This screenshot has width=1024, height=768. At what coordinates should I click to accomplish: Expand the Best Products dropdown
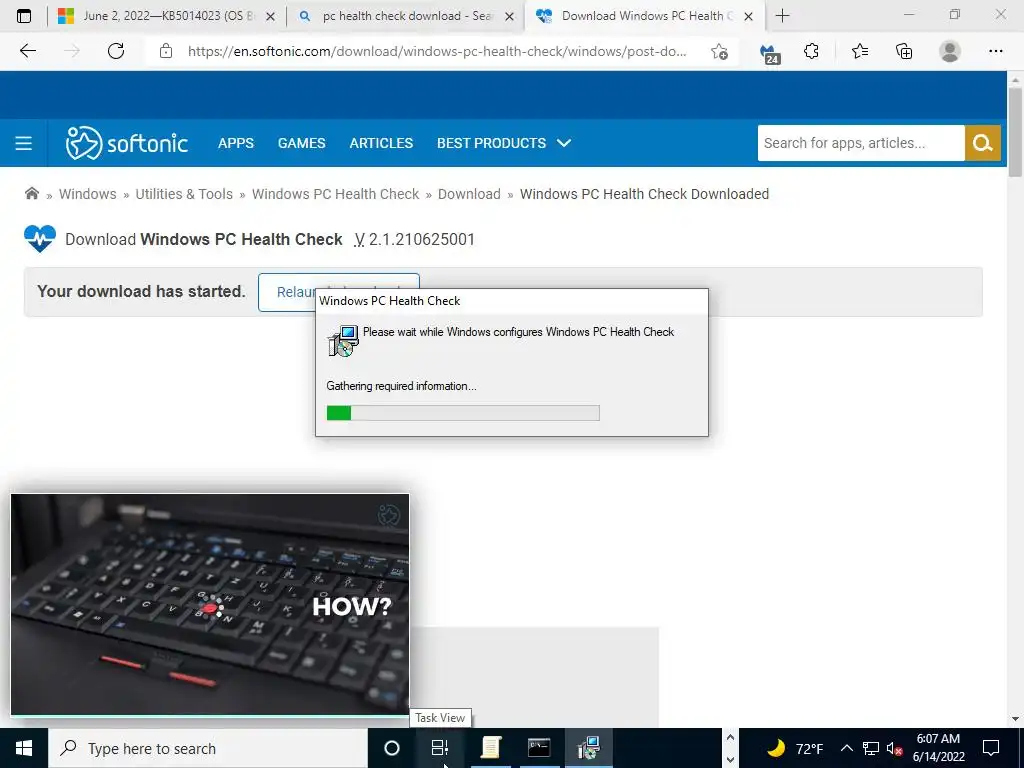504,143
